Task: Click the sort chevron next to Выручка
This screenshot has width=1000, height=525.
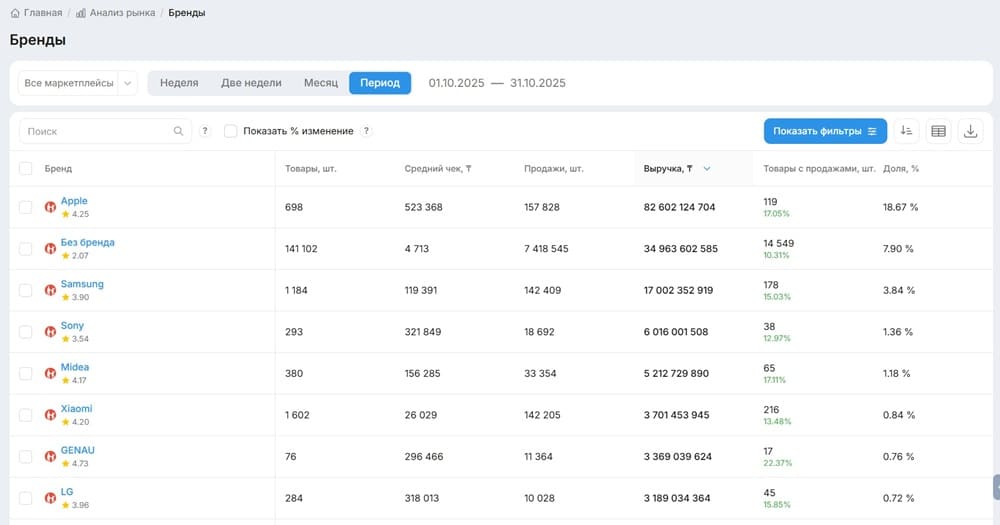Action: coord(707,168)
